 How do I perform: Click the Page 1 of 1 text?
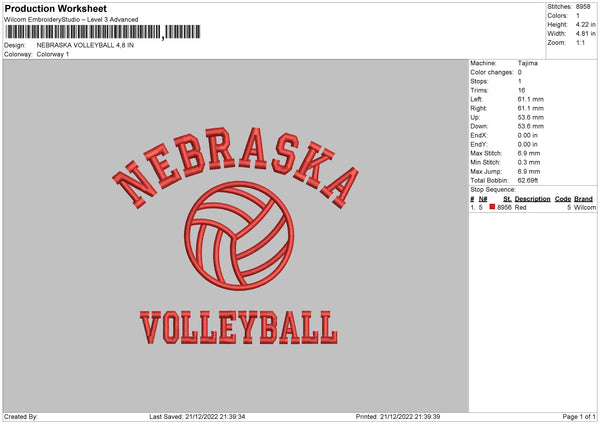click(x=579, y=417)
